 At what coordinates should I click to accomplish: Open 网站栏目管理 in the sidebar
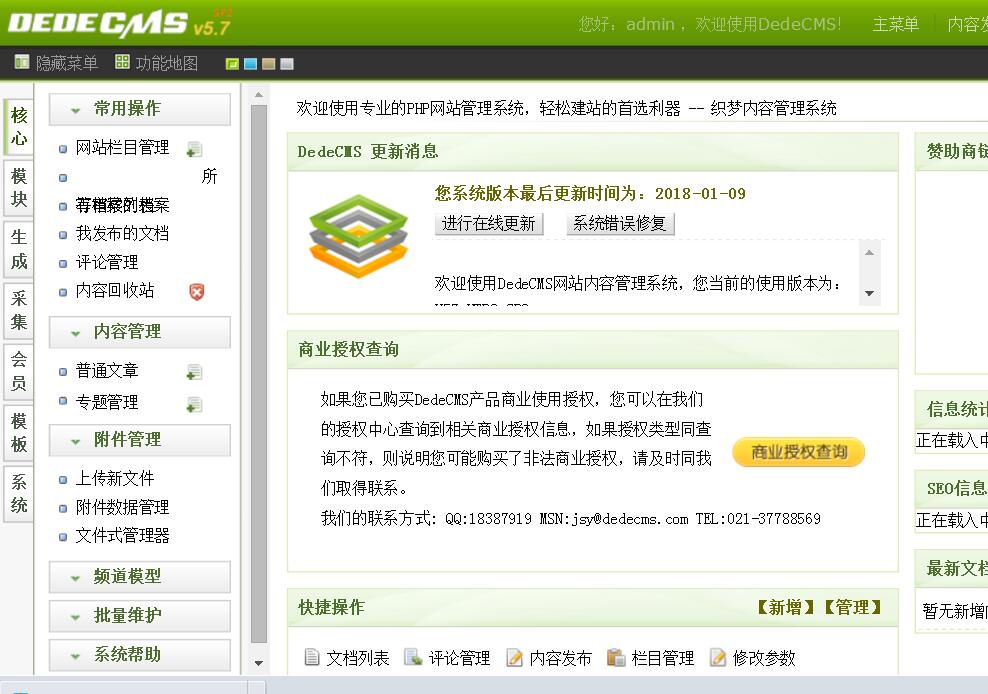(x=122, y=148)
